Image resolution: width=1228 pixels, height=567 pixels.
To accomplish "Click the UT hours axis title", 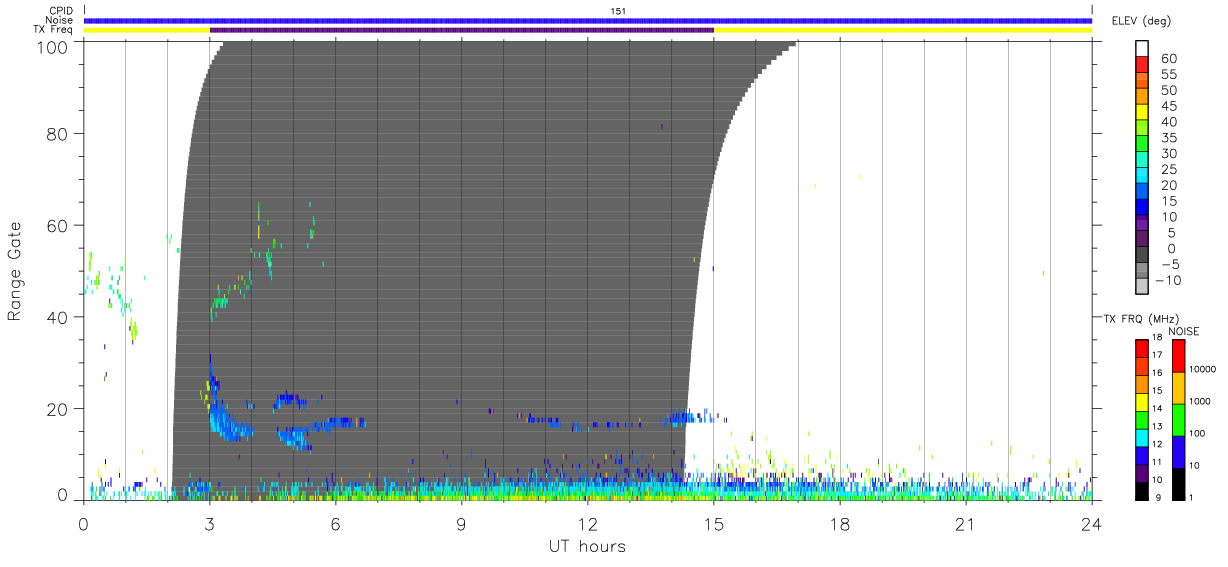I will pyautogui.click(x=587, y=546).
